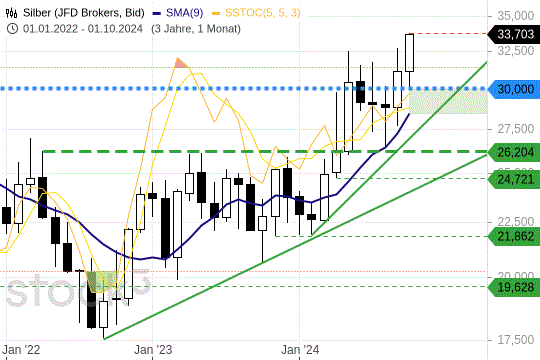Image resolution: width=540 pixels, height=360 pixels.
Task: Click the 22,500 axis value
Action: click(x=516, y=221)
